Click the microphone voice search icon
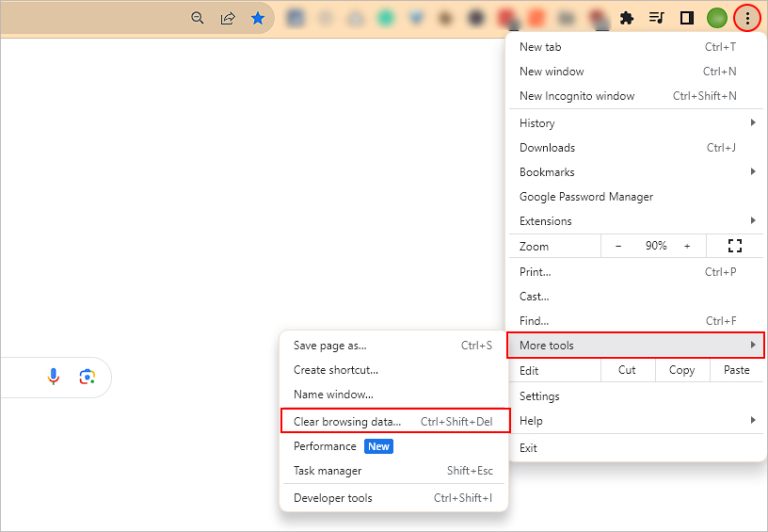The width and height of the screenshot is (768, 532). [x=53, y=377]
